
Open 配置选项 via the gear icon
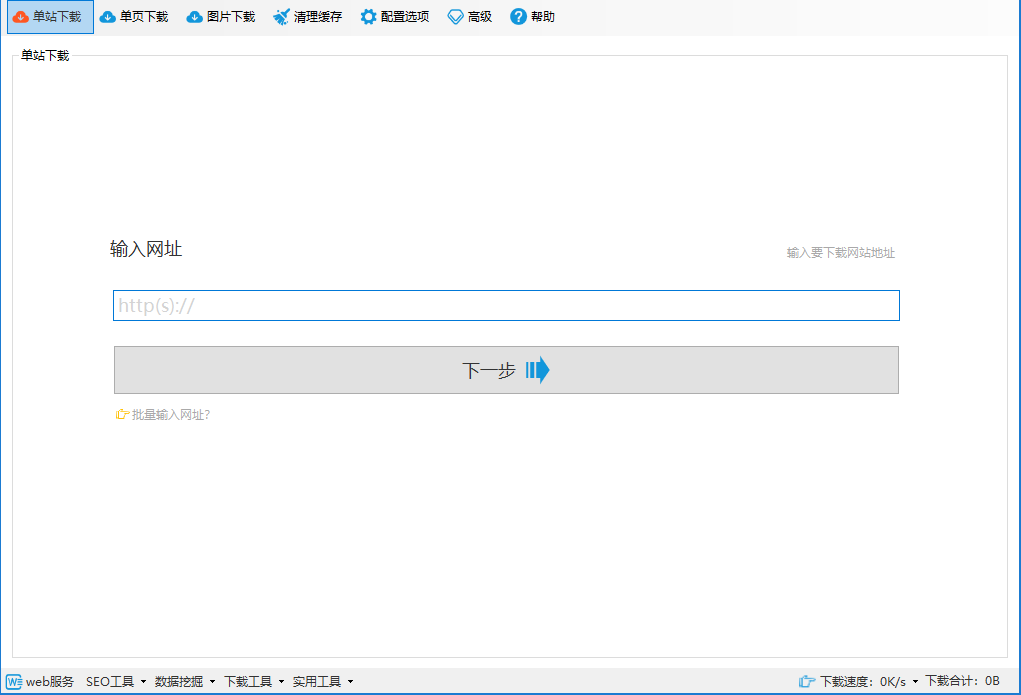coord(369,17)
